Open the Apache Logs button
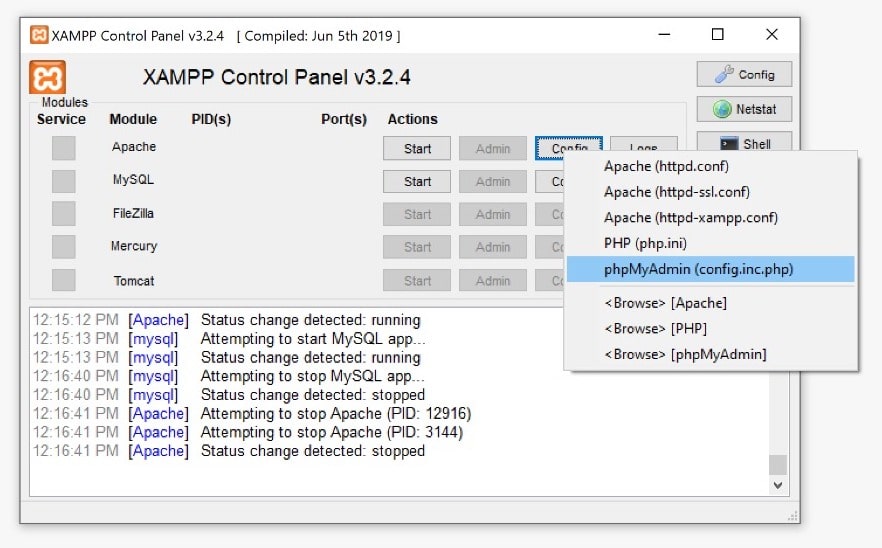 644,144
